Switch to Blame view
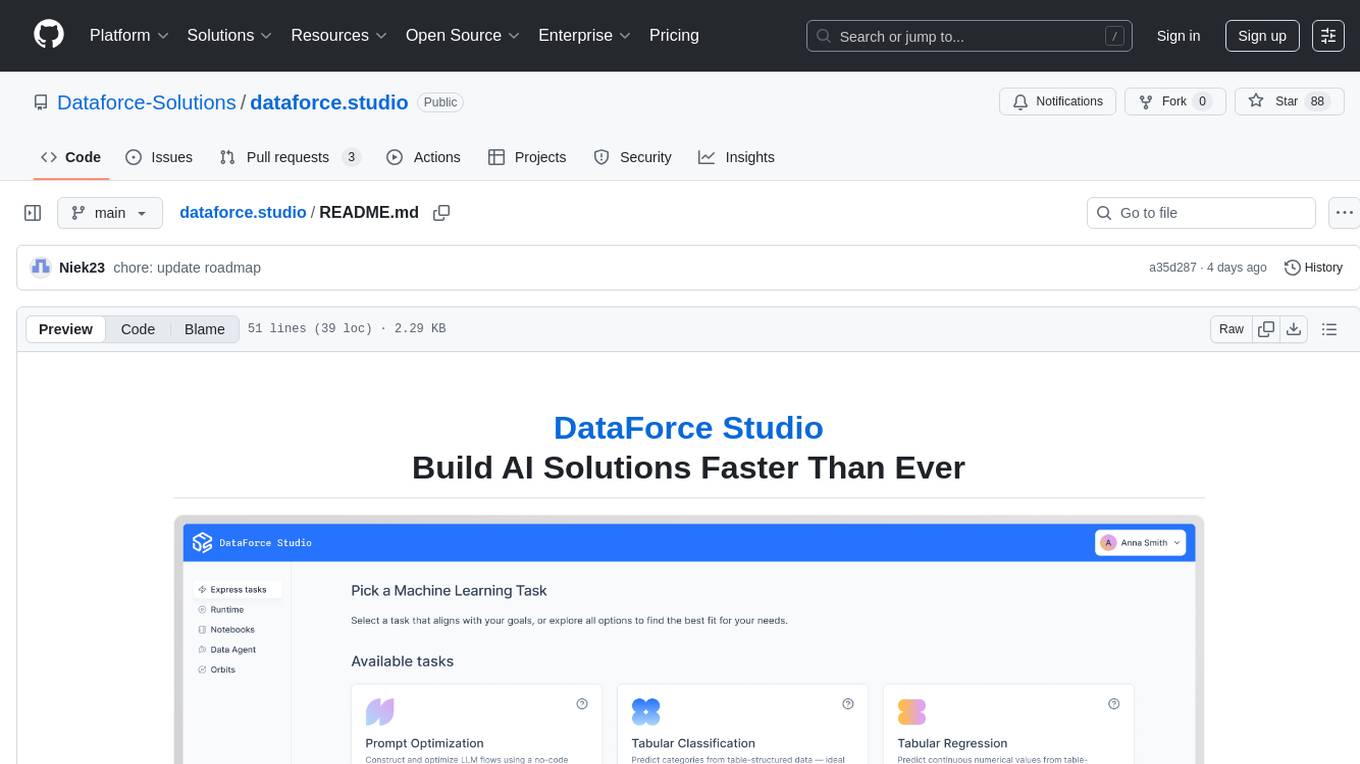This screenshot has height=764, width=1360. 204,329
